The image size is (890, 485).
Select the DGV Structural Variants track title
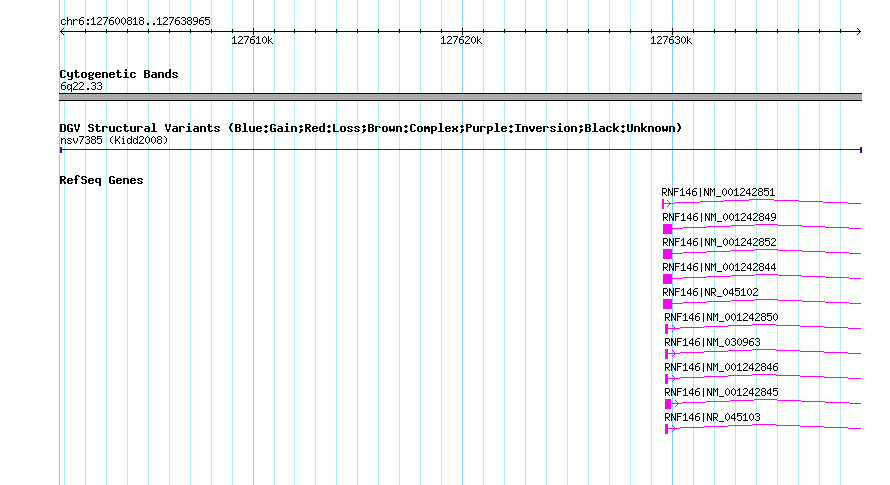(371, 128)
